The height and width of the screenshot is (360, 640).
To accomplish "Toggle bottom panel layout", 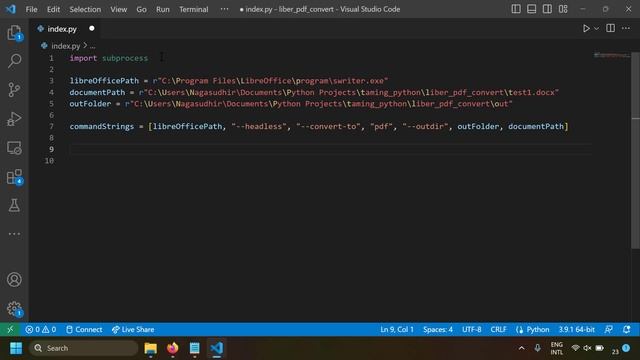I will 531,9.
